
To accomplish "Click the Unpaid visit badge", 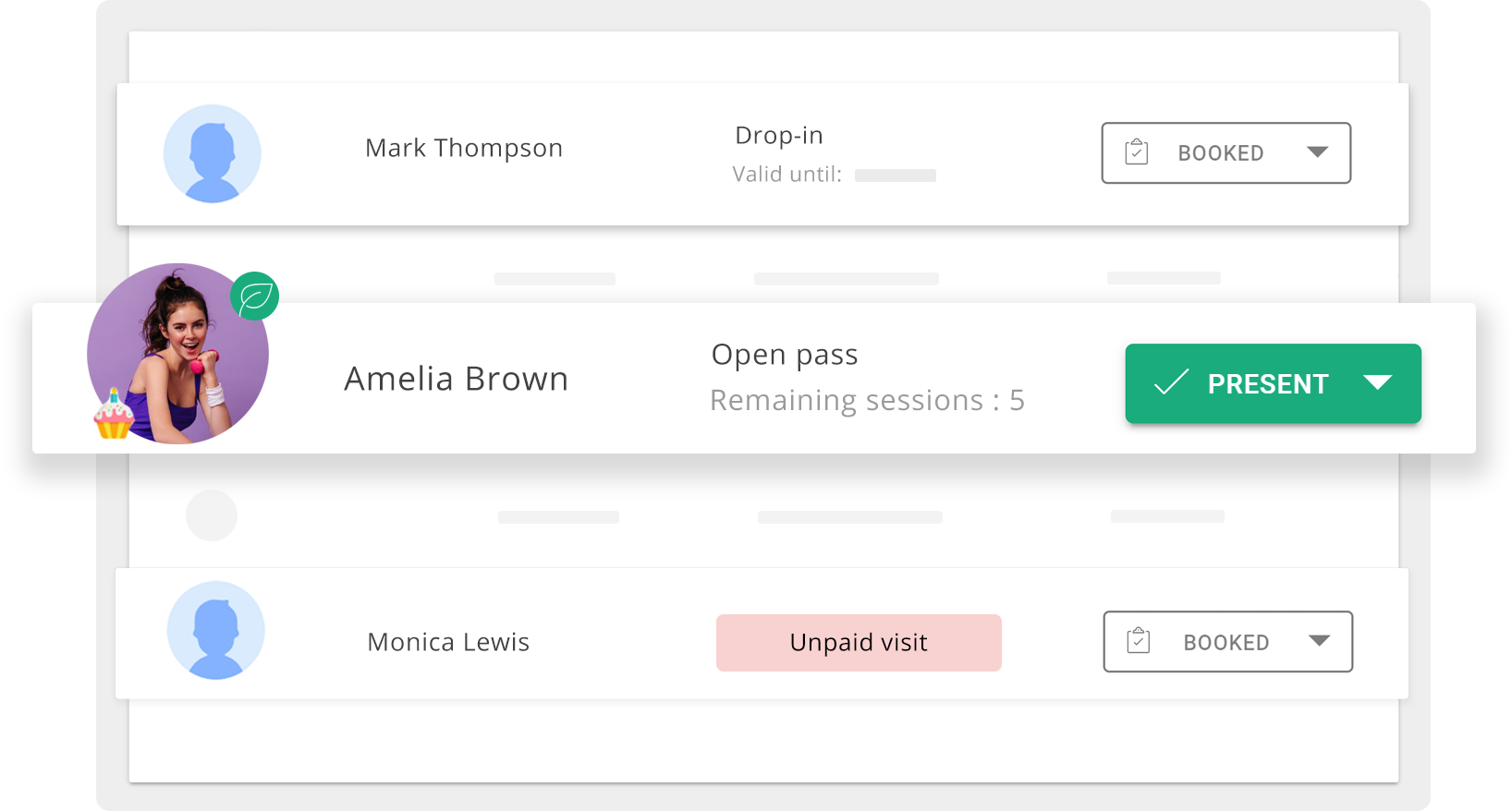I will tap(859, 643).
